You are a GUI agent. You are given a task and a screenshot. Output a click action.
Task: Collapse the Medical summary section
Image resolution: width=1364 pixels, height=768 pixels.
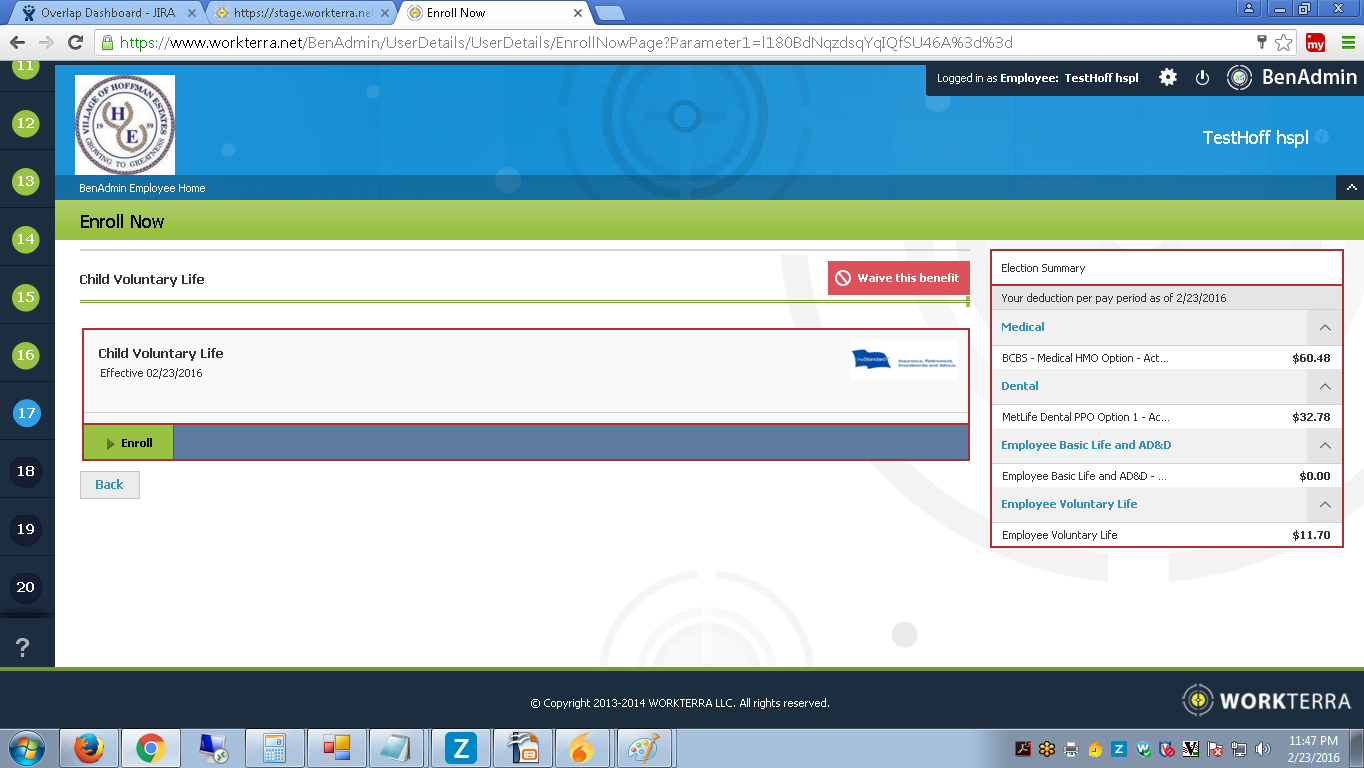click(1324, 327)
